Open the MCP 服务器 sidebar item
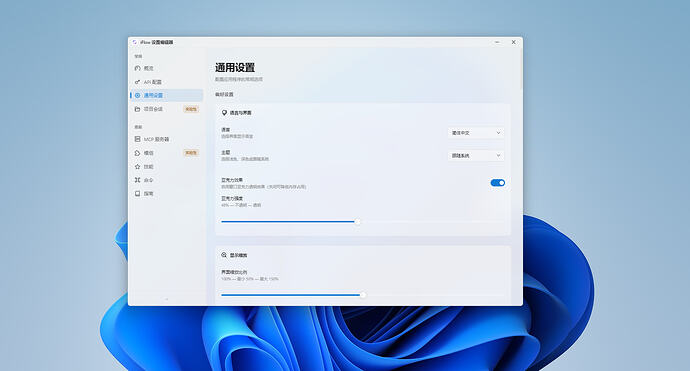This screenshot has width=690, height=371. 167,139
